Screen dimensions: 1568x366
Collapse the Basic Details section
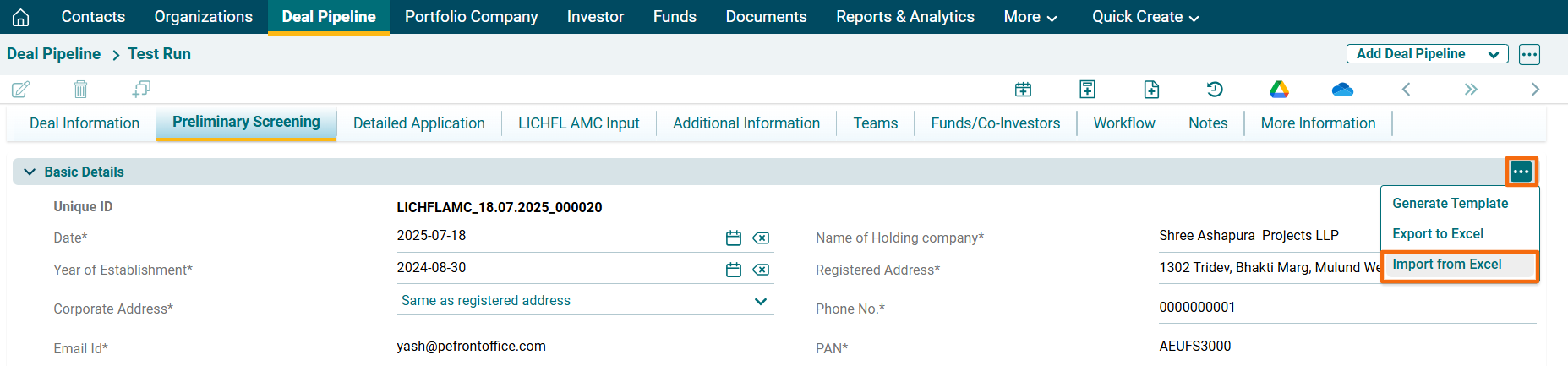point(30,172)
